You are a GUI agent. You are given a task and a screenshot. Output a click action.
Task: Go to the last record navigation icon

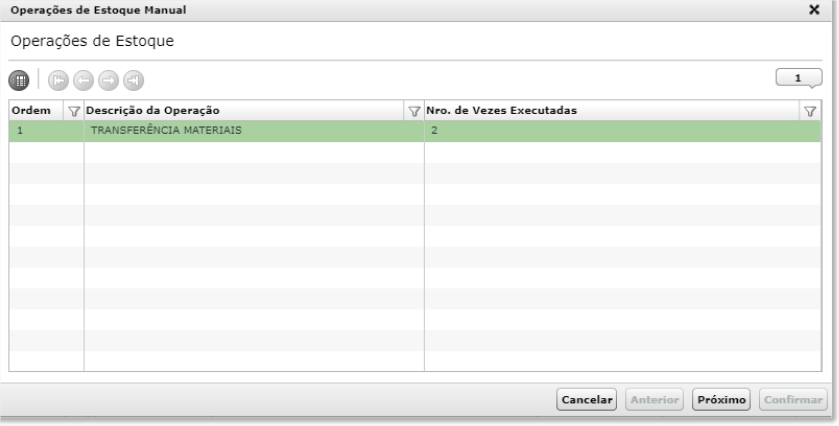[134, 81]
